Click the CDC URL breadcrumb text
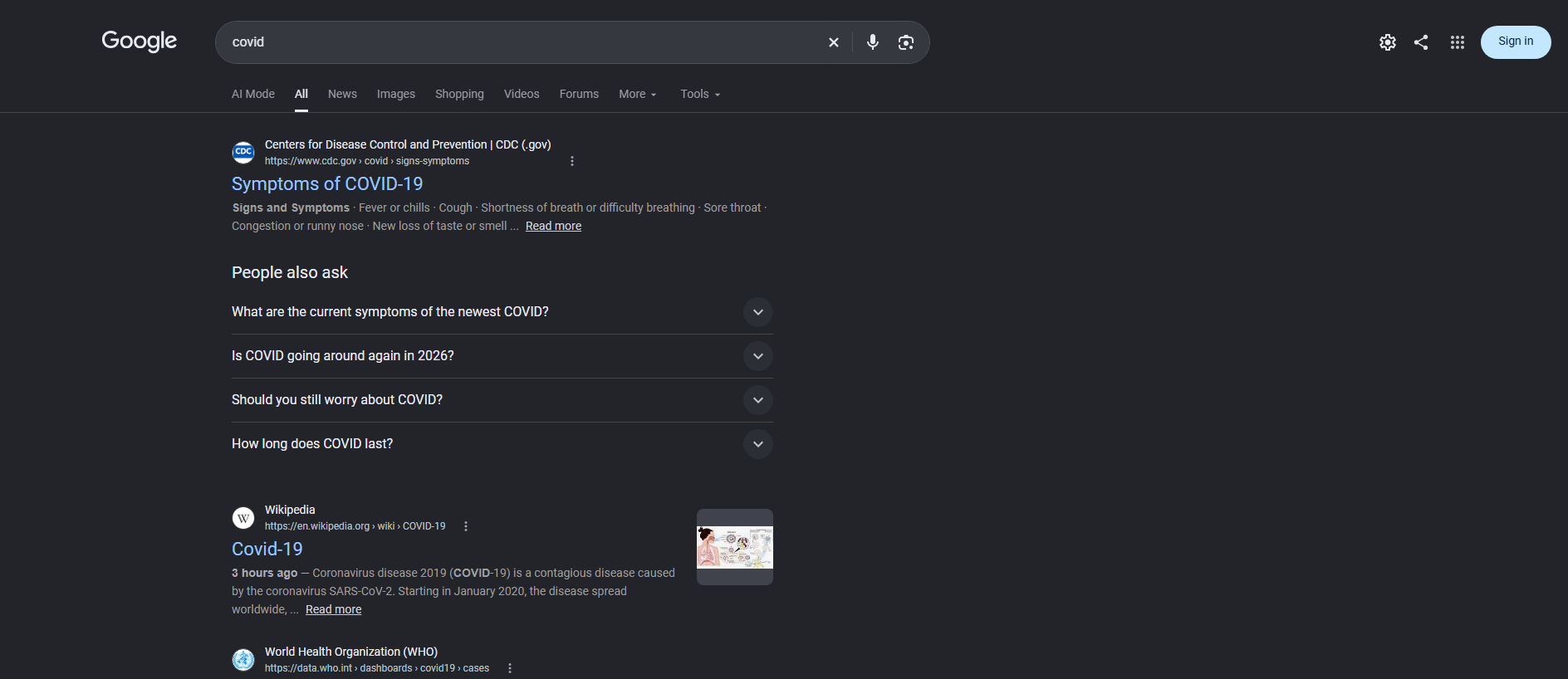Image resolution: width=1568 pixels, height=679 pixels. click(x=367, y=161)
